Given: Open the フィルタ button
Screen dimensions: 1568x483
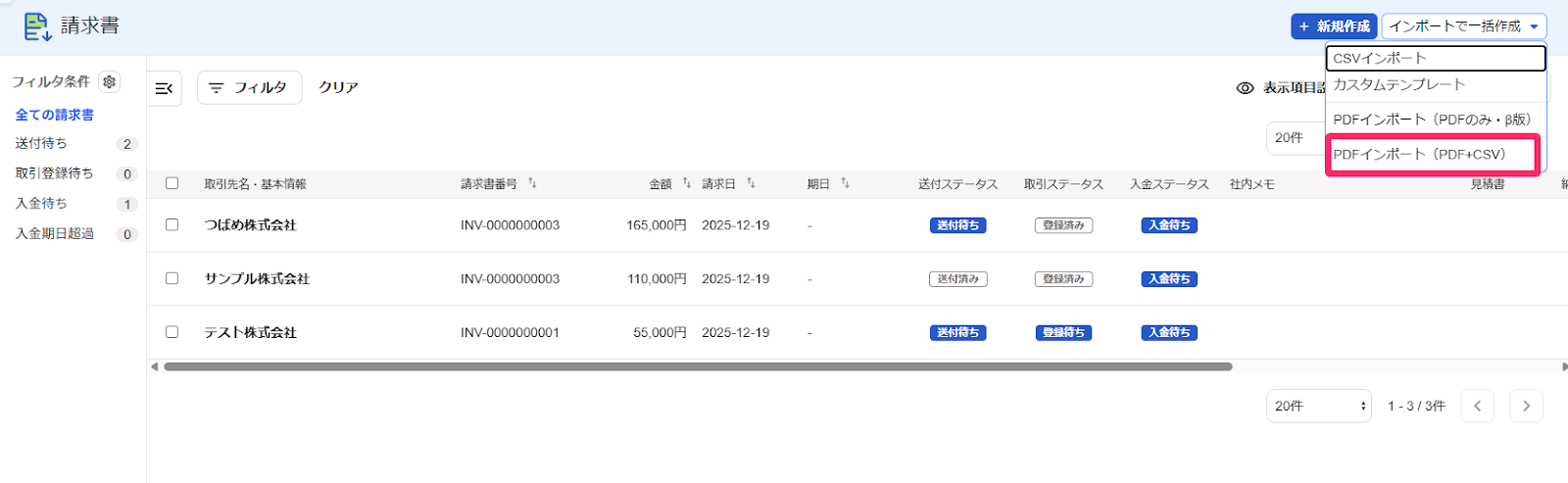Looking at the screenshot, I should coord(249,87).
